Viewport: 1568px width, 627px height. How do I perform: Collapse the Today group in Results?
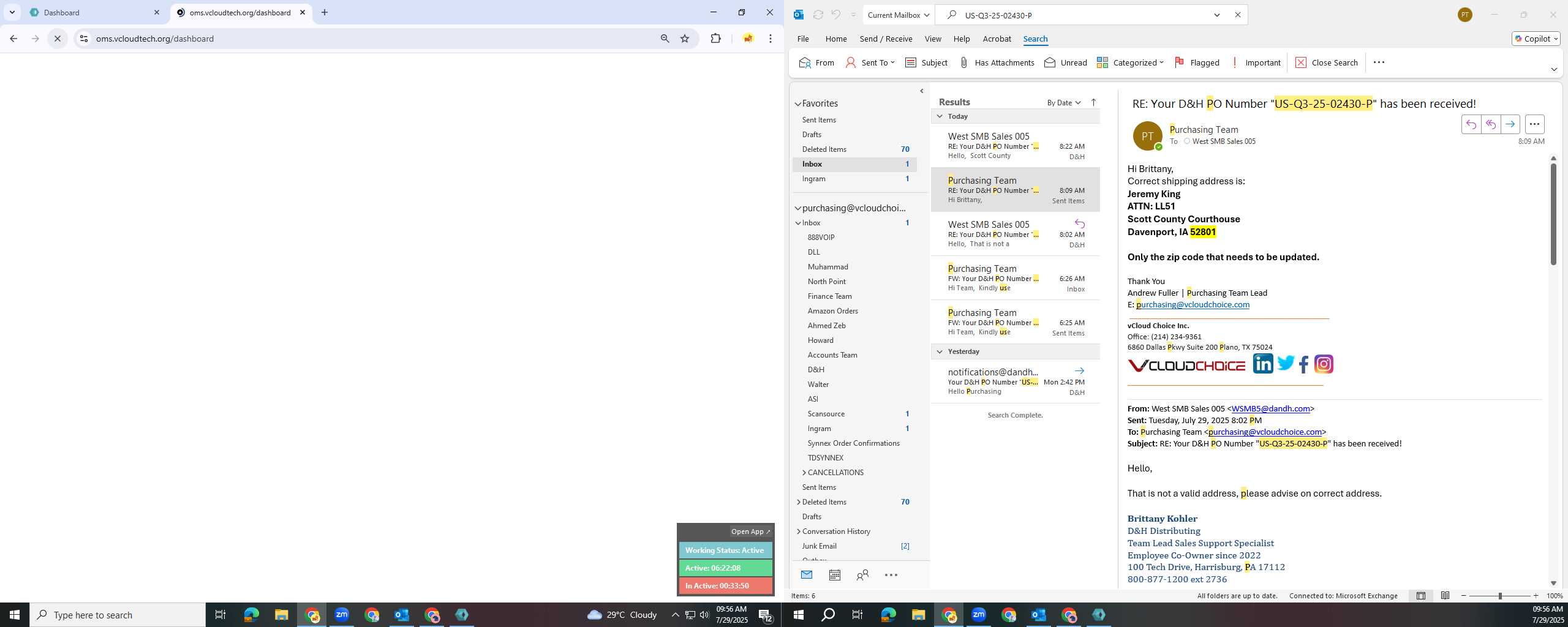pyautogui.click(x=940, y=116)
